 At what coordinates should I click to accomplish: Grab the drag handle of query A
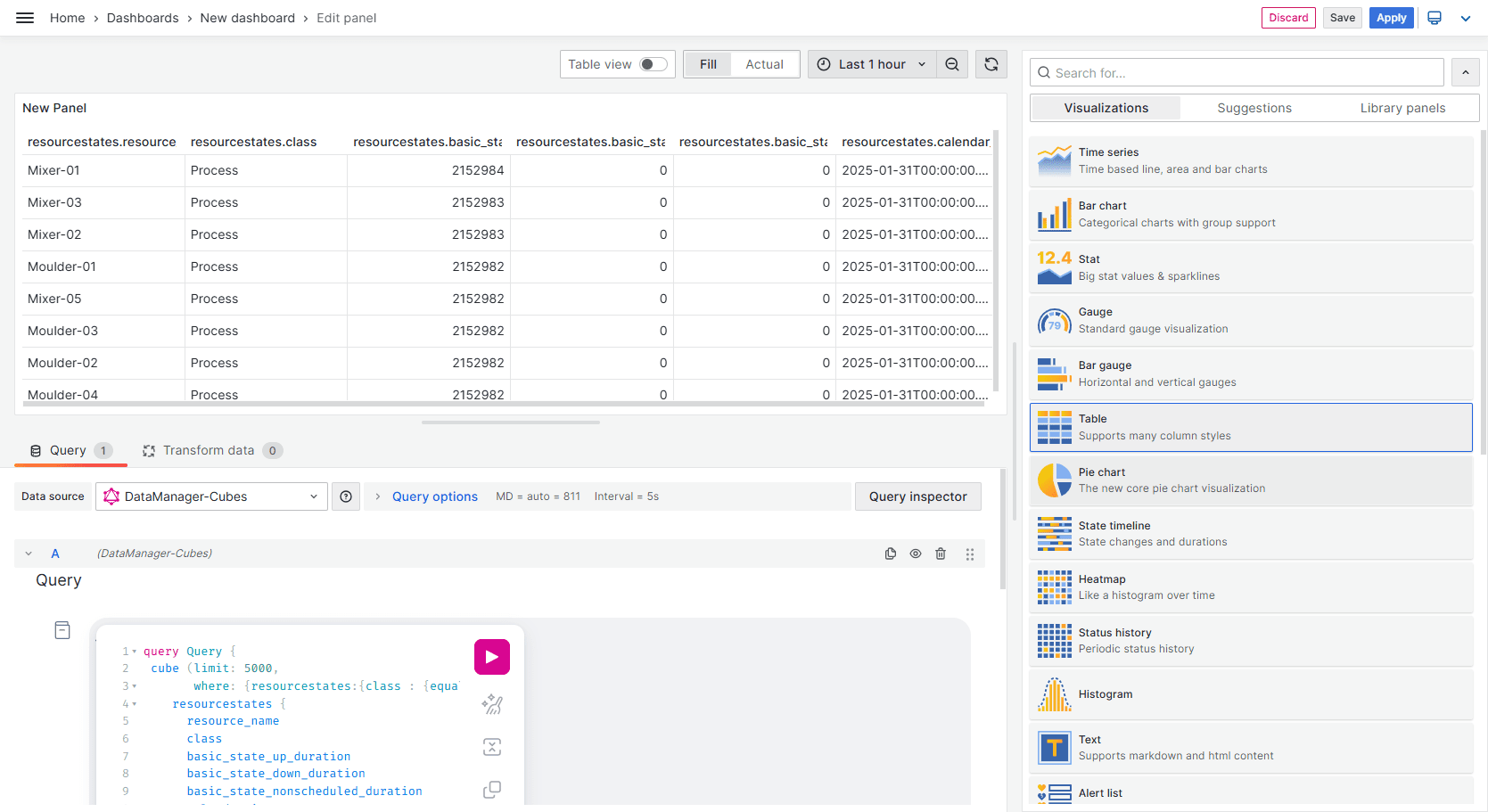click(969, 554)
